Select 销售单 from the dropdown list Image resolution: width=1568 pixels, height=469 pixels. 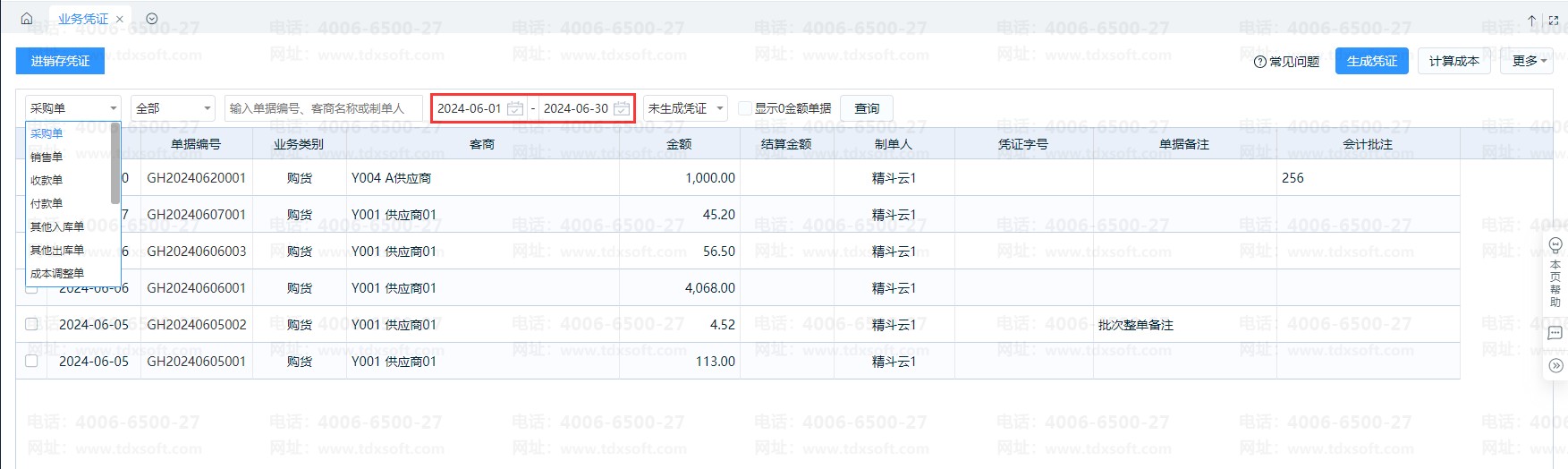47,157
